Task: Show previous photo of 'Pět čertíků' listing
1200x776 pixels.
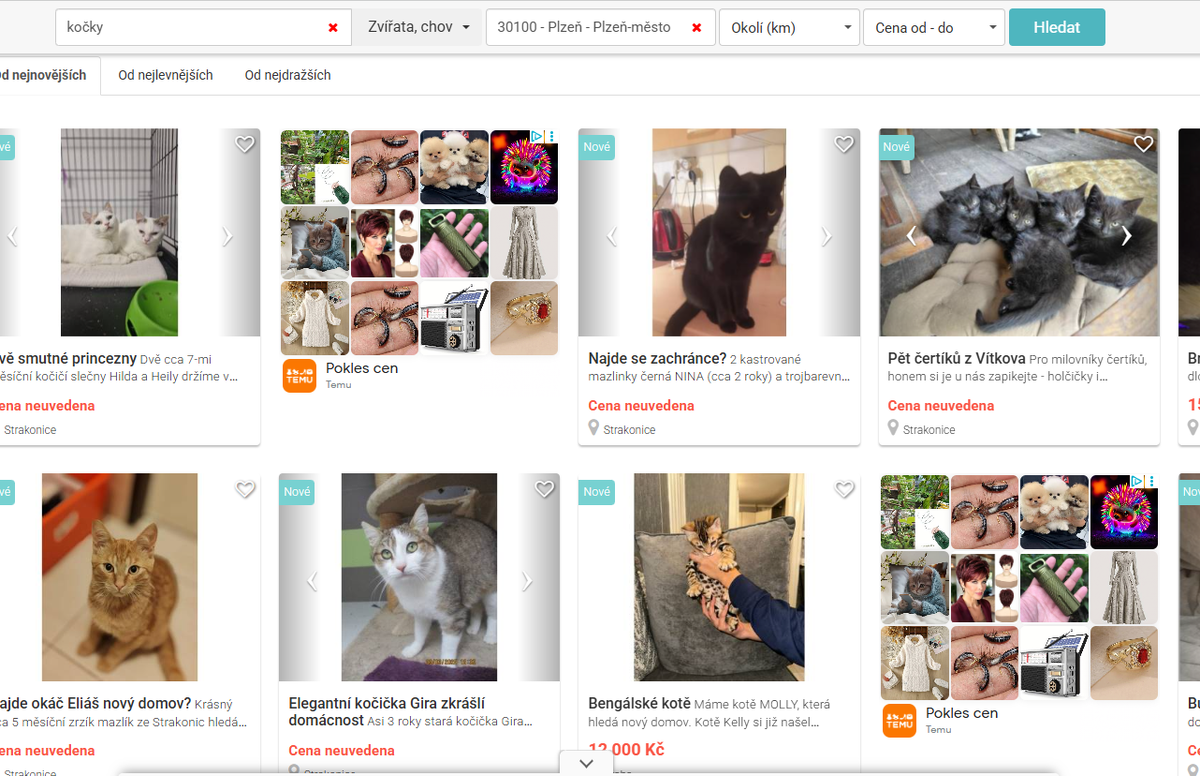Action: click(x=912, y=236)
